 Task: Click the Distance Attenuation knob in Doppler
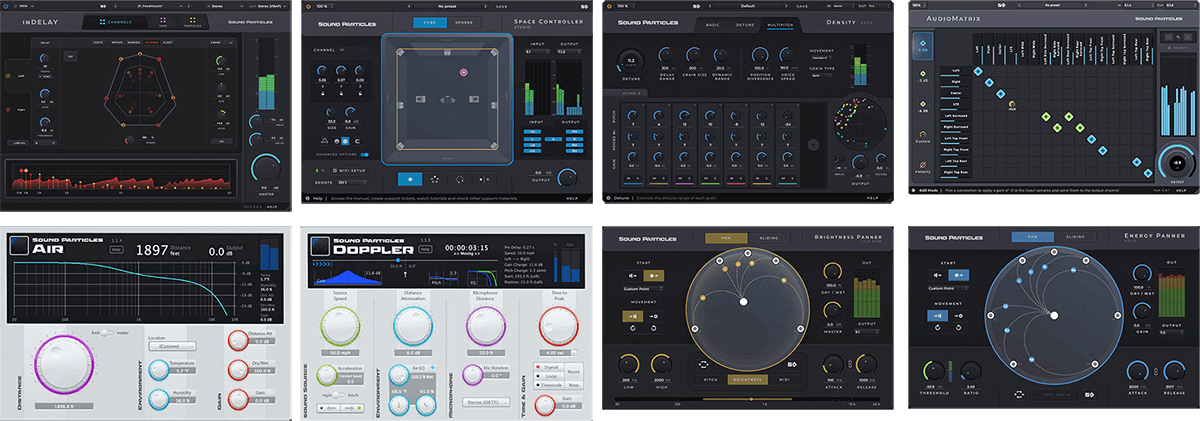(x=413, y=325)
